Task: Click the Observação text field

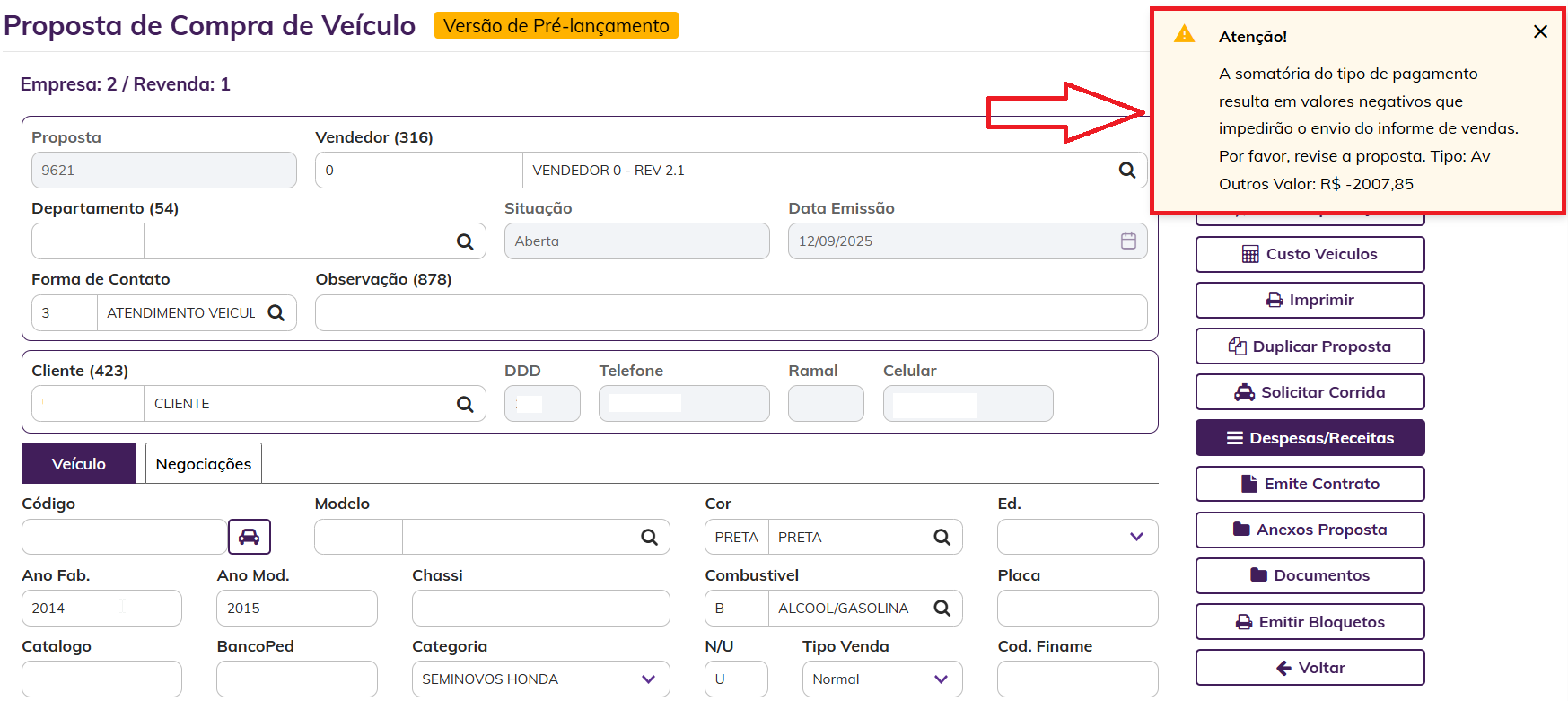Action: (731, 313)
